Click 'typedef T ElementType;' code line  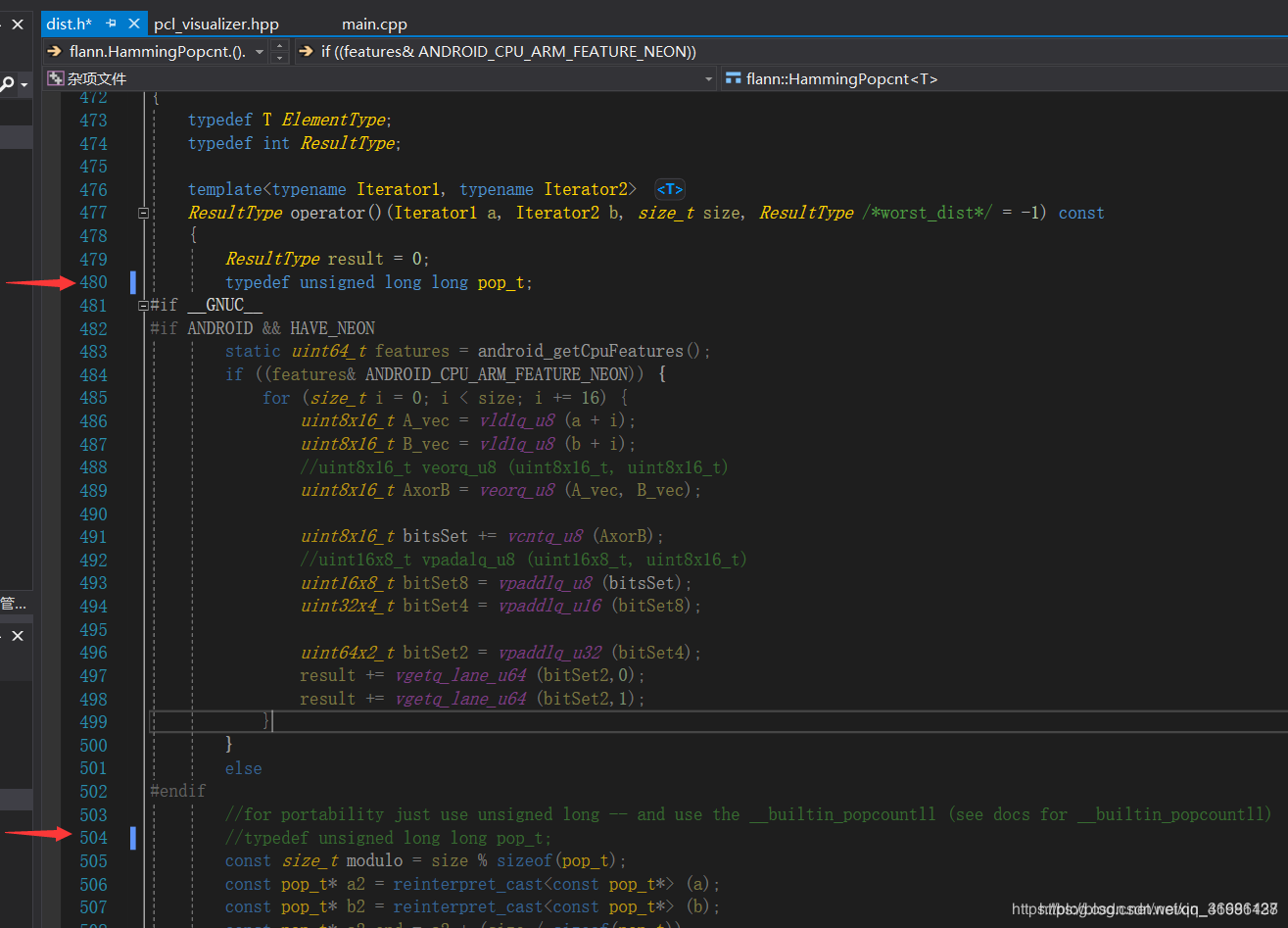290,120
